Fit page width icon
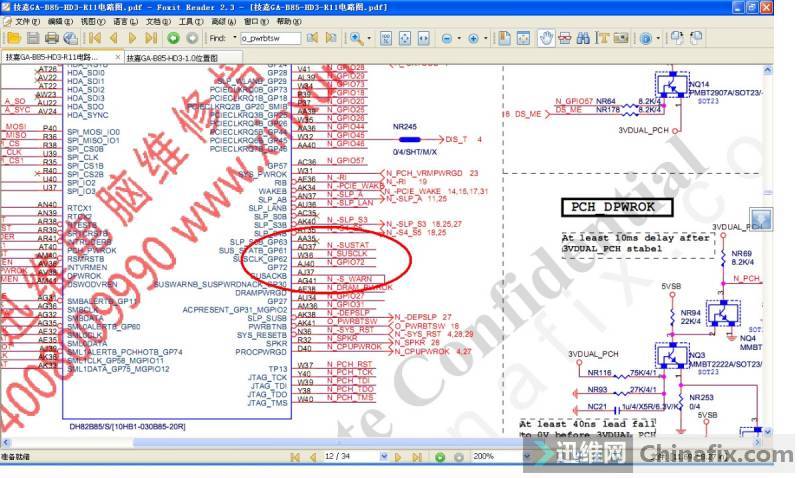Viewport: 800px width, 478px height. [x=424, y=38]
